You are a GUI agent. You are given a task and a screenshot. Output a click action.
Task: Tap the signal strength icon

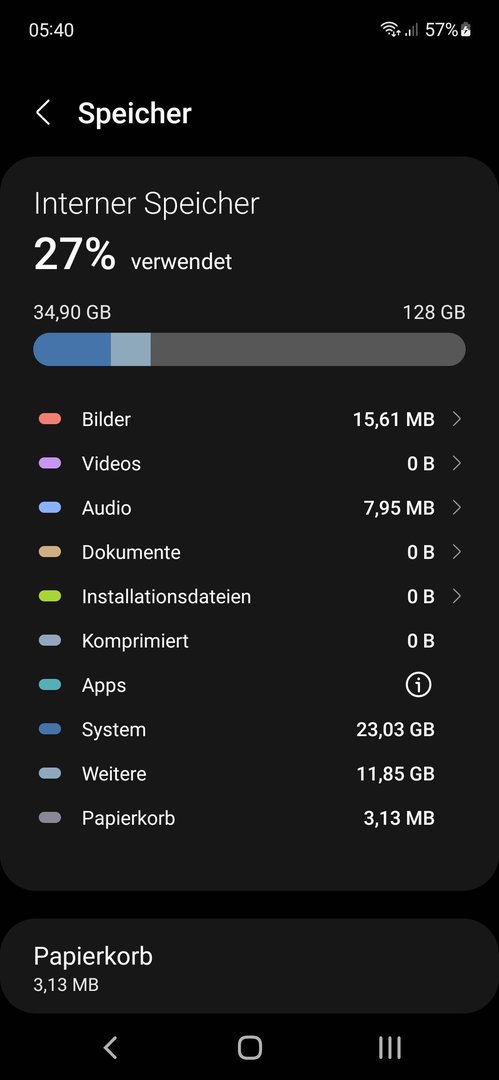[x=411, y=30]
